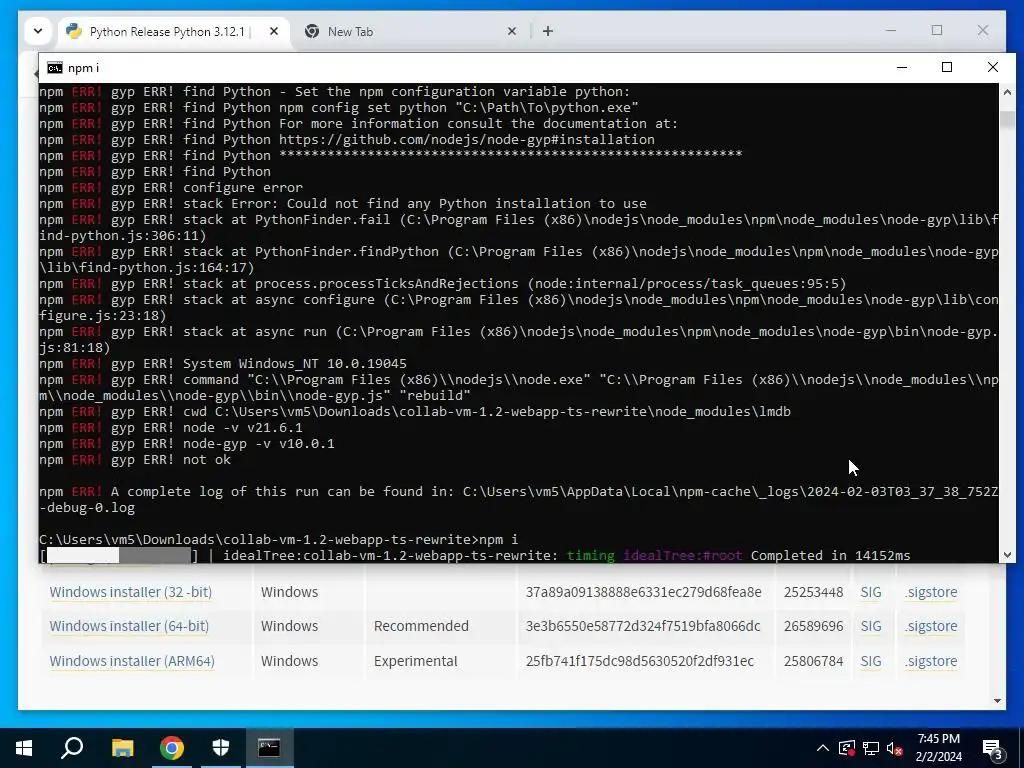Show hidden system tray icons

tap(823, 748)
